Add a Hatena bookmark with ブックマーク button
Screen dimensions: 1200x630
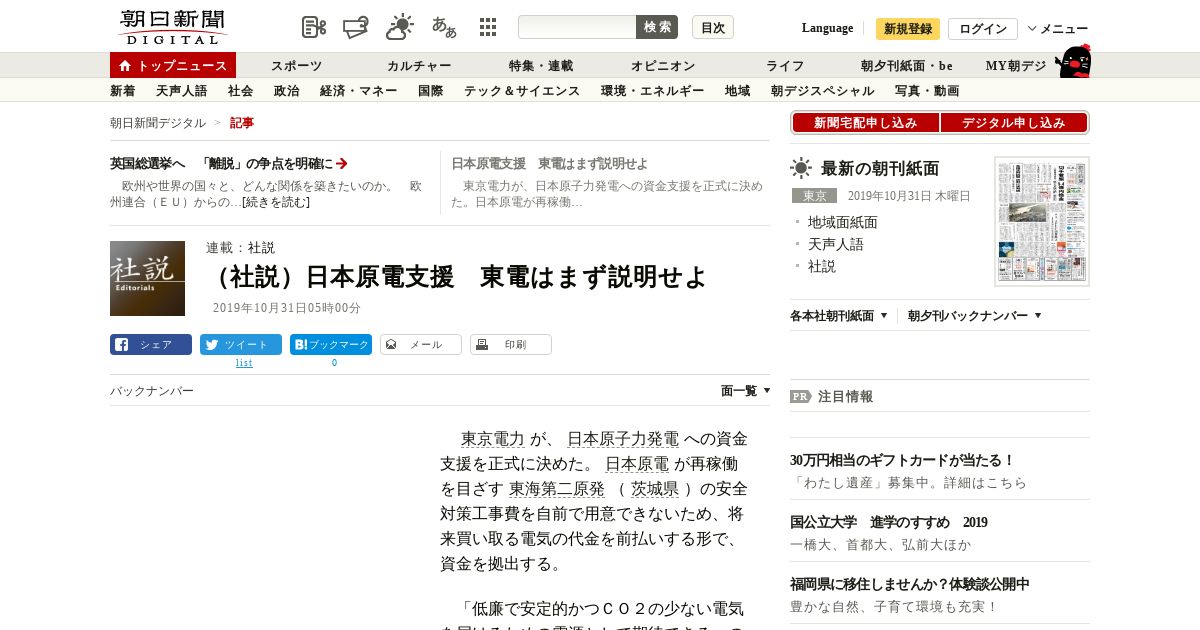tap(331, 345)
